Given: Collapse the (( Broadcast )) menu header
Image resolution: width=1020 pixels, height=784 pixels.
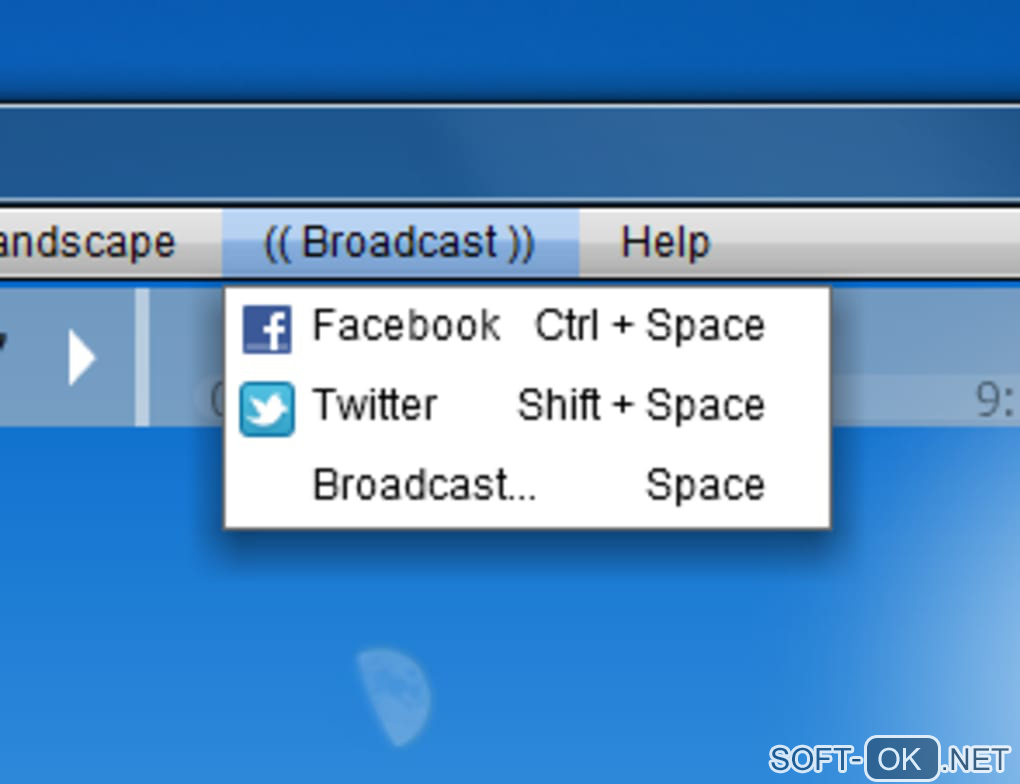Looking at the screenshot, I should pyautogui.click(x=400, y=243).
